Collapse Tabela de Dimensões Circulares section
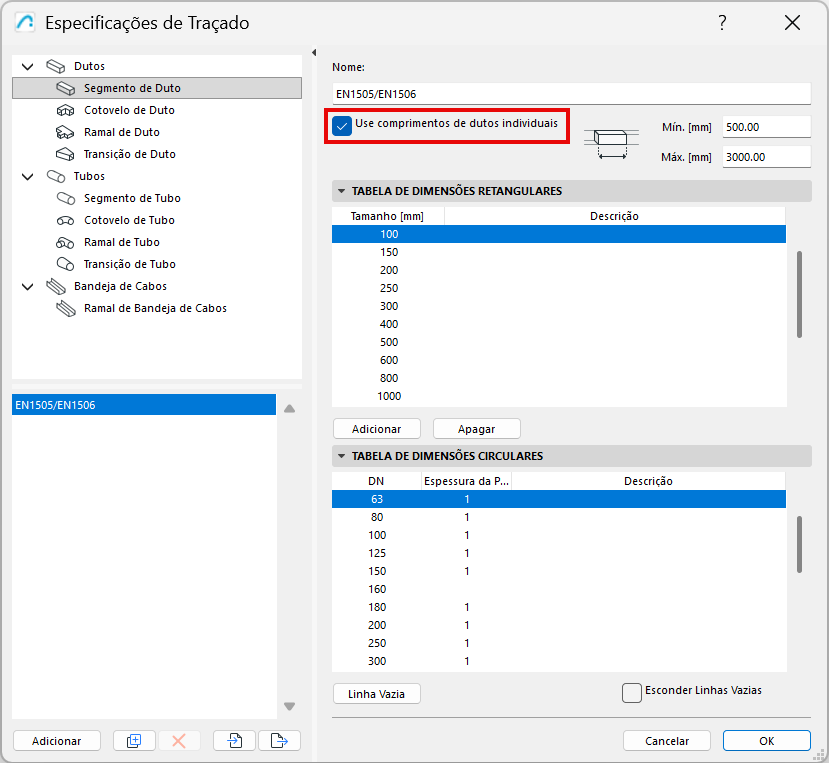 coord(342,456)
